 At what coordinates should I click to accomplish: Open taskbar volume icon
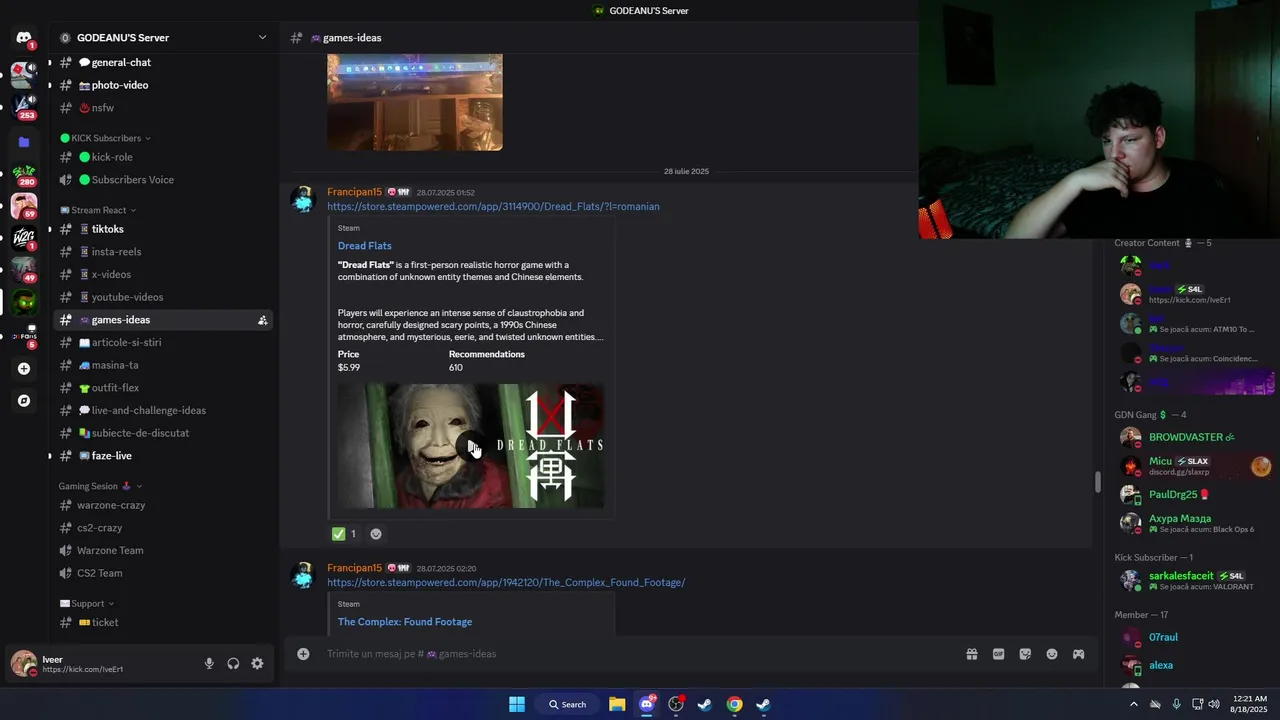[1214, 704]
